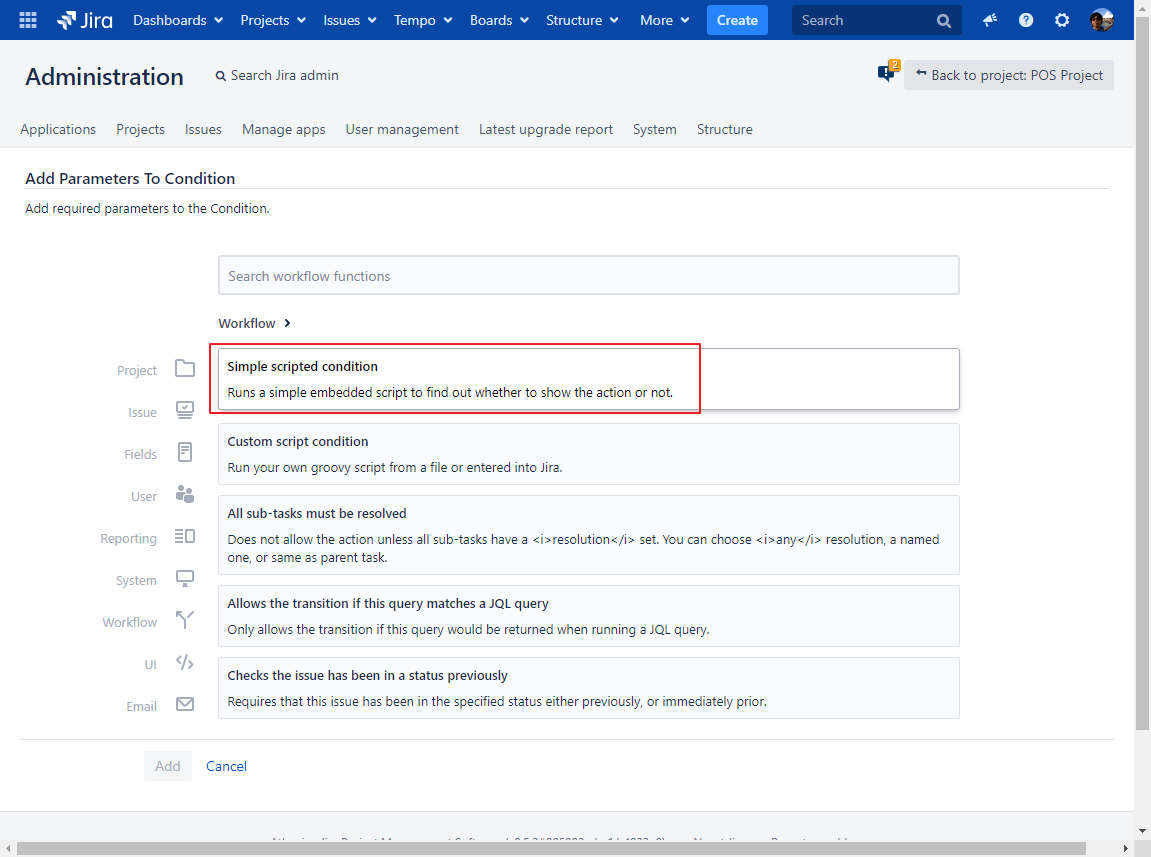Switch to the Manage apps tab
The height and width of the screenshot is (857, 1151).
pos(284,129)
